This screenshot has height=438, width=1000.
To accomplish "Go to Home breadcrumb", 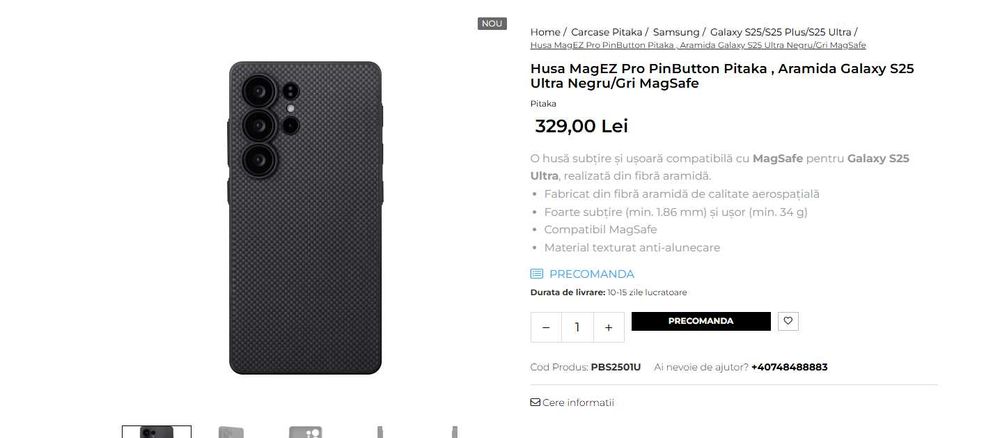I will pyautogui.click(x=545, y=32).
